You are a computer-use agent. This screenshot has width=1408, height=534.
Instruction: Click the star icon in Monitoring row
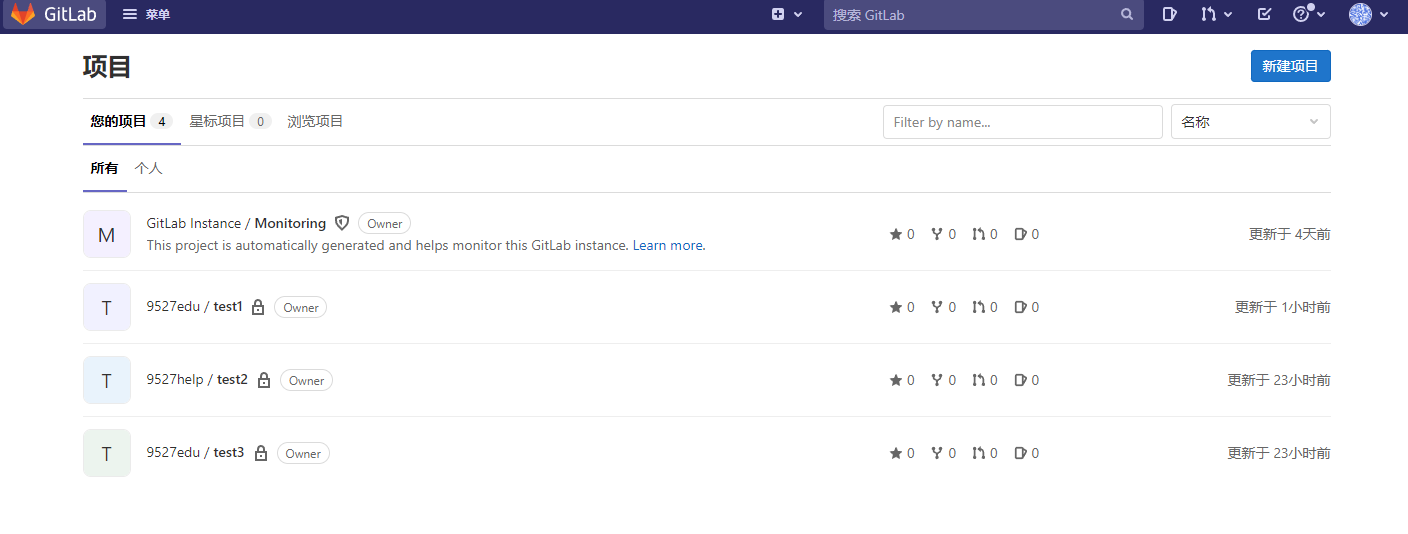896,234
